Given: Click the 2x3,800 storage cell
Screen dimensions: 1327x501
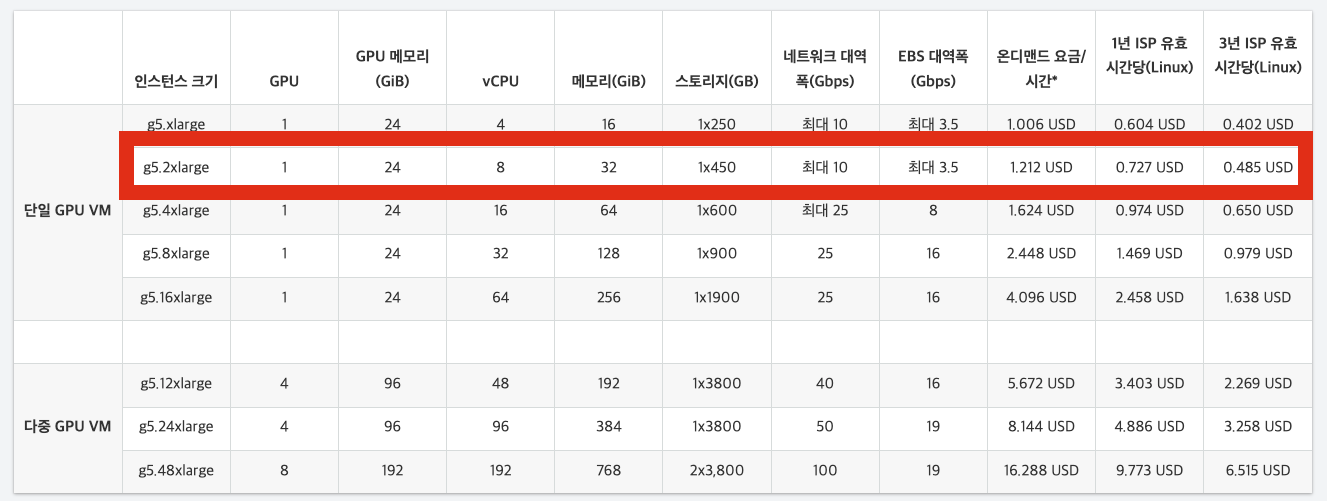Looking at the screenshot, I should 717,469.
